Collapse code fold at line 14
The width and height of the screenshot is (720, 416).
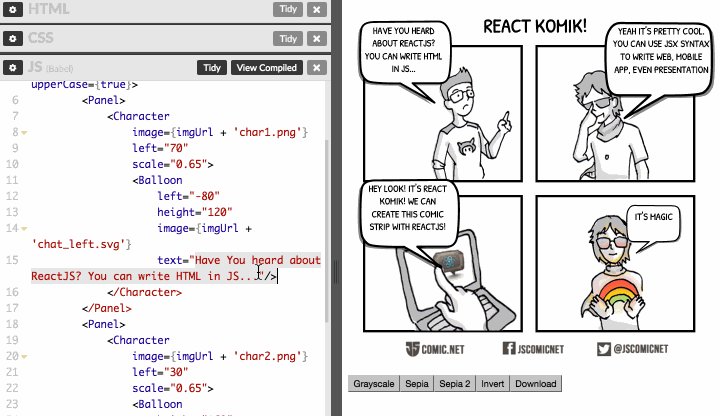coord(24,229)
